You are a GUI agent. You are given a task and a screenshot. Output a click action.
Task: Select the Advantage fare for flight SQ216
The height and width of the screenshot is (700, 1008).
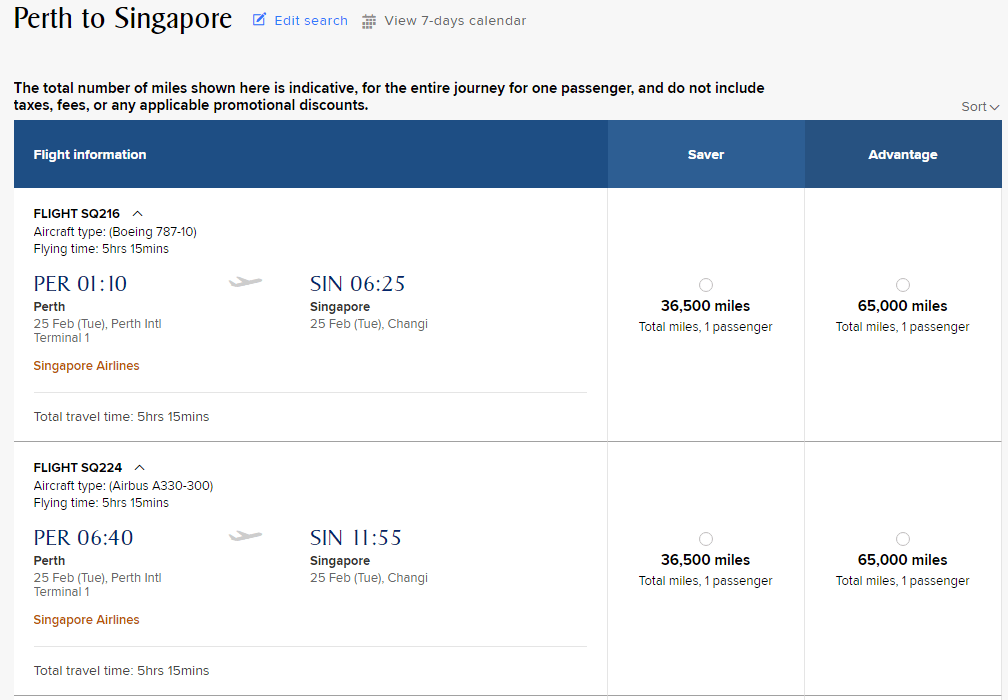pyautogui.click(x=903, y=285)
